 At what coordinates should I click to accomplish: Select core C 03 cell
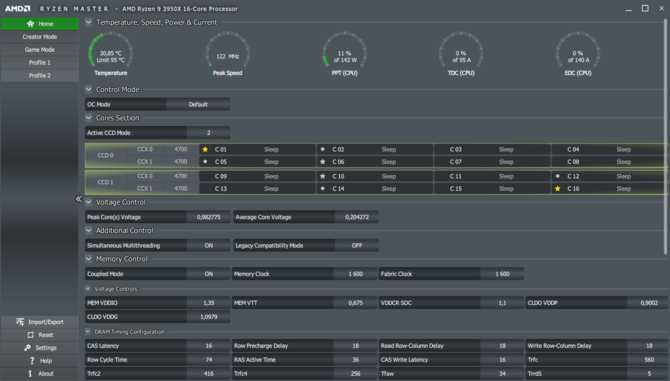tap(492, 149)
